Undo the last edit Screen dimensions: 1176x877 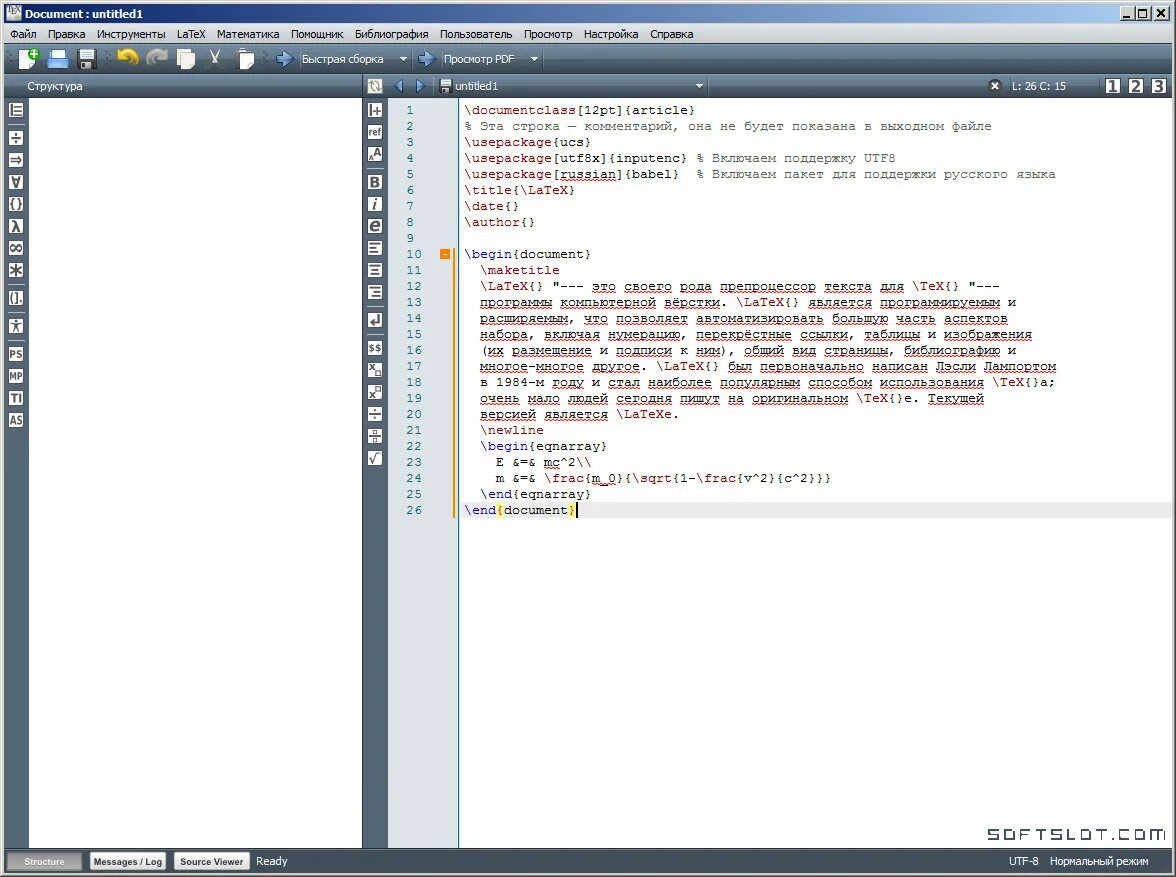click(x=128, y=58)
